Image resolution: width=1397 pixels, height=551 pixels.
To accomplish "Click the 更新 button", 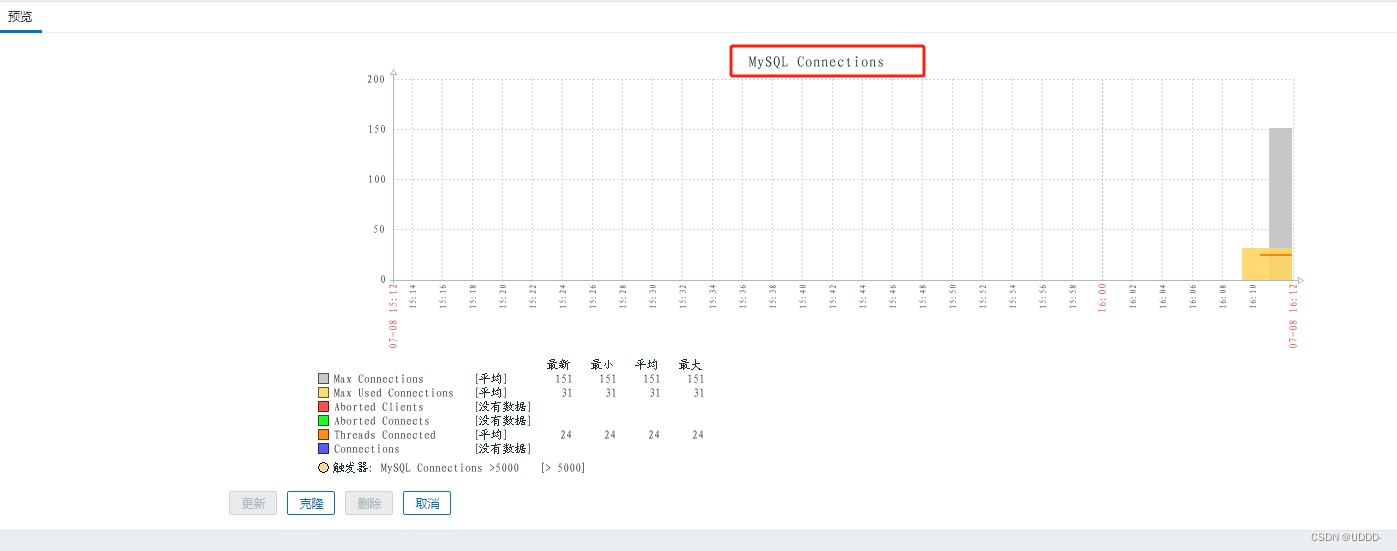I will click(x=253, y=503).
